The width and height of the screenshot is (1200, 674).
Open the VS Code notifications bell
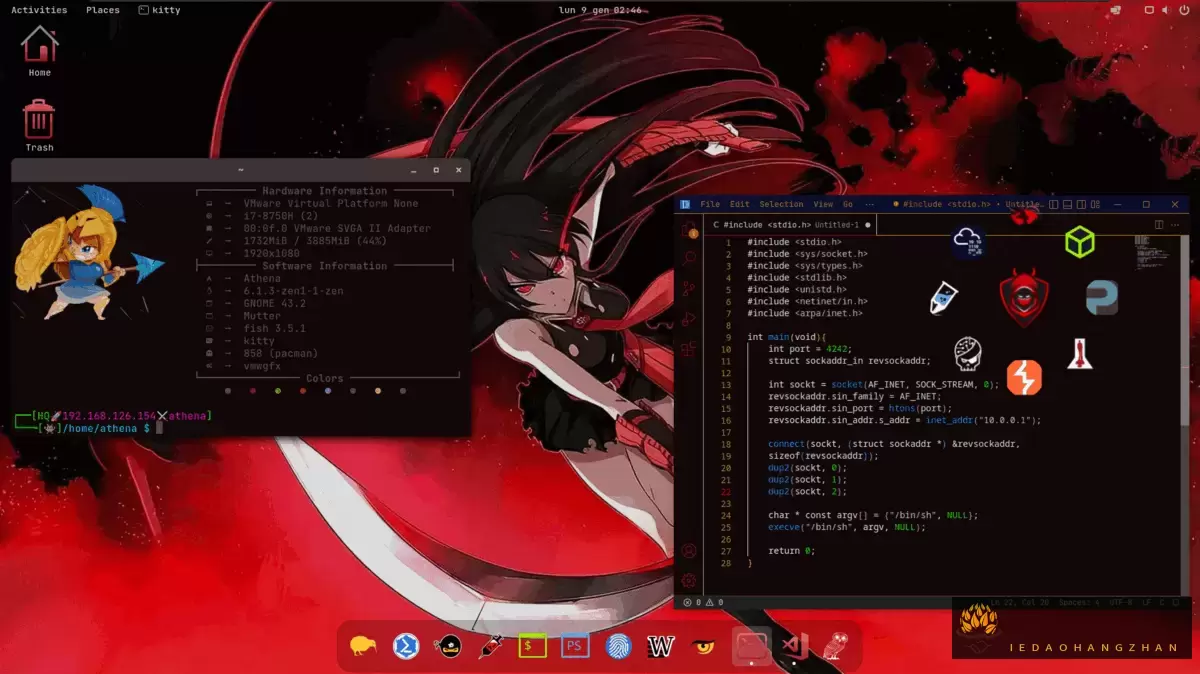click(x=1176, y=602)
